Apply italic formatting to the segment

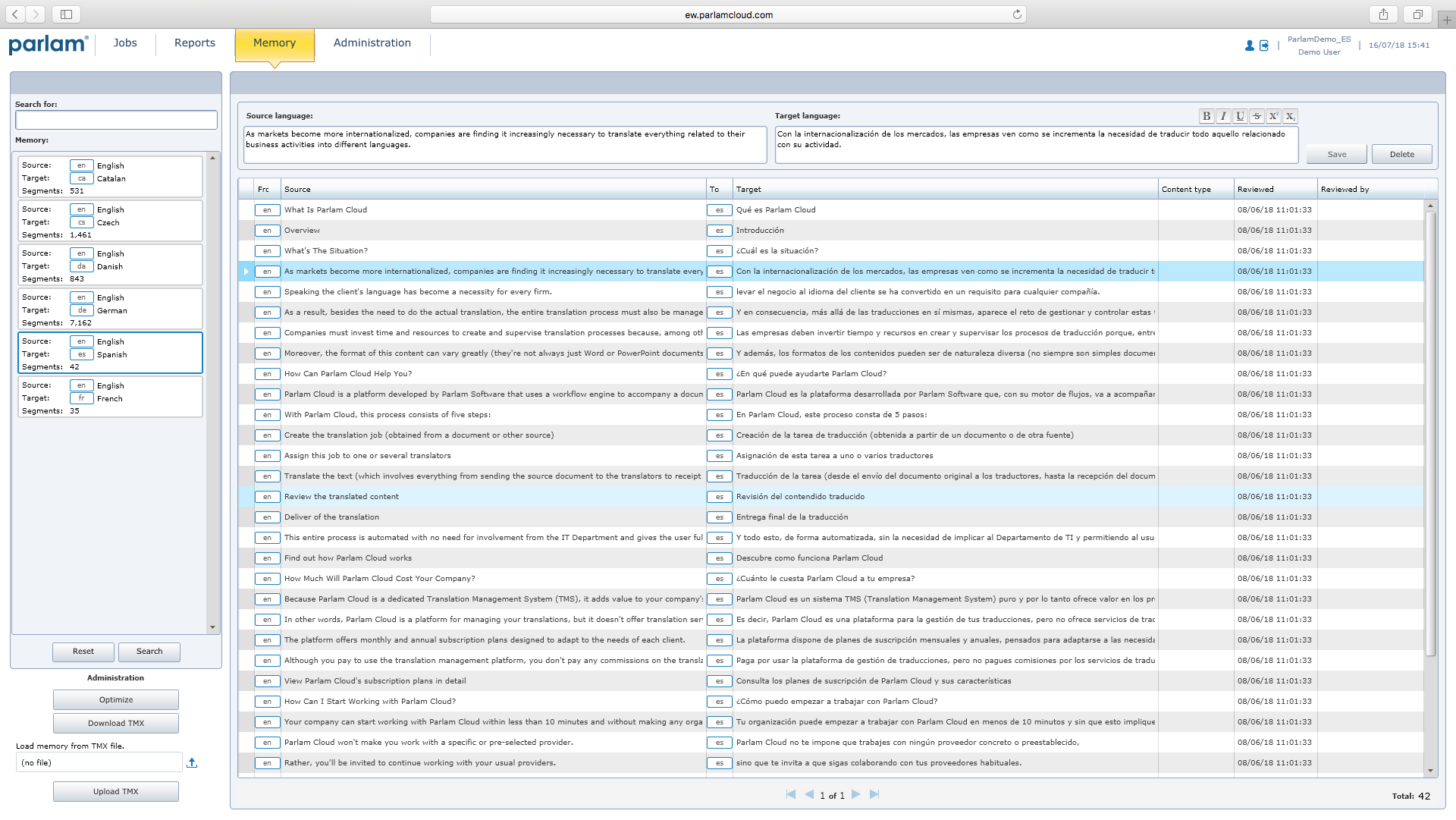point(1223,116)
